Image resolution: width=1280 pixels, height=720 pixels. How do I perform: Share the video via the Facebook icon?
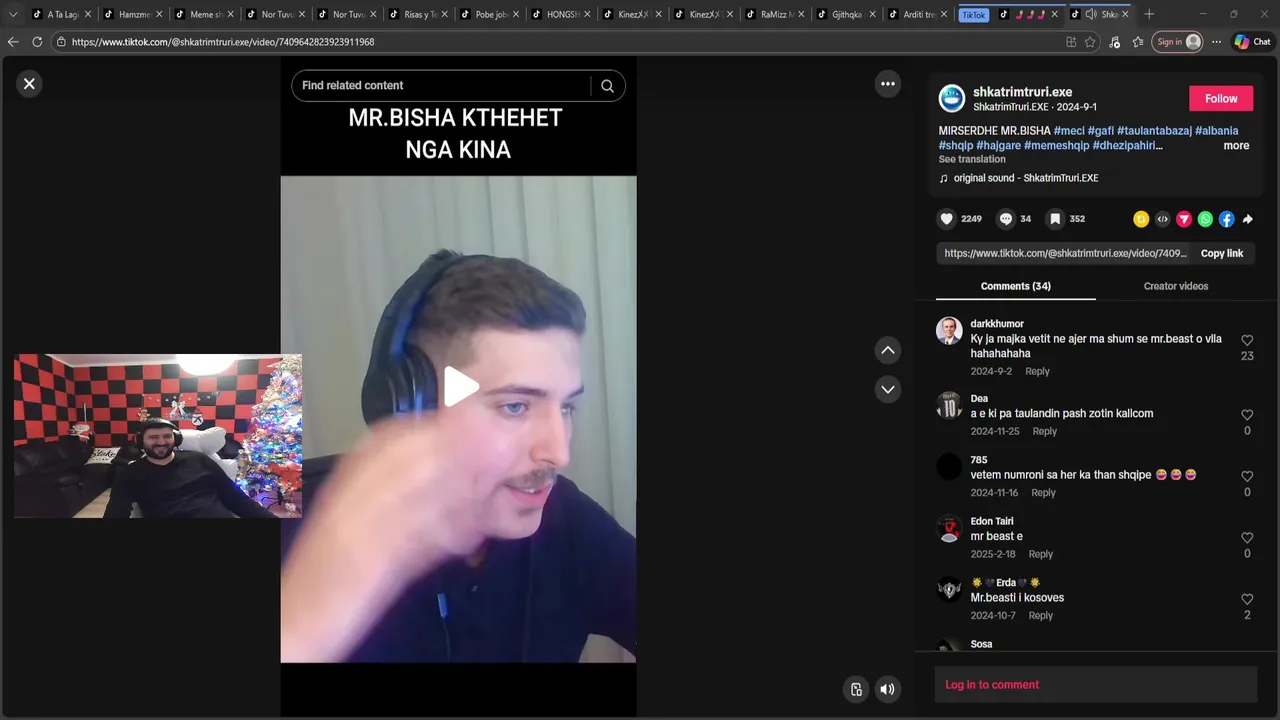[x=1226, y=219]
